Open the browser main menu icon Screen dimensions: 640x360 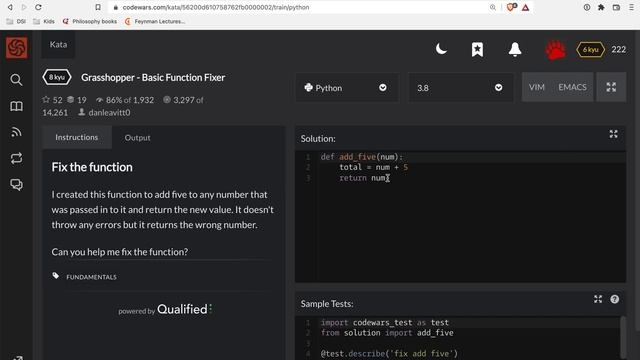pyautogui.click(x=631, y=7)
